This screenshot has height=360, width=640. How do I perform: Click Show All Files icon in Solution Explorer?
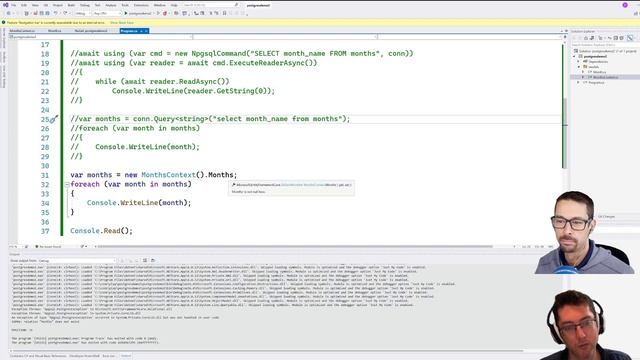tap(621, 38)
